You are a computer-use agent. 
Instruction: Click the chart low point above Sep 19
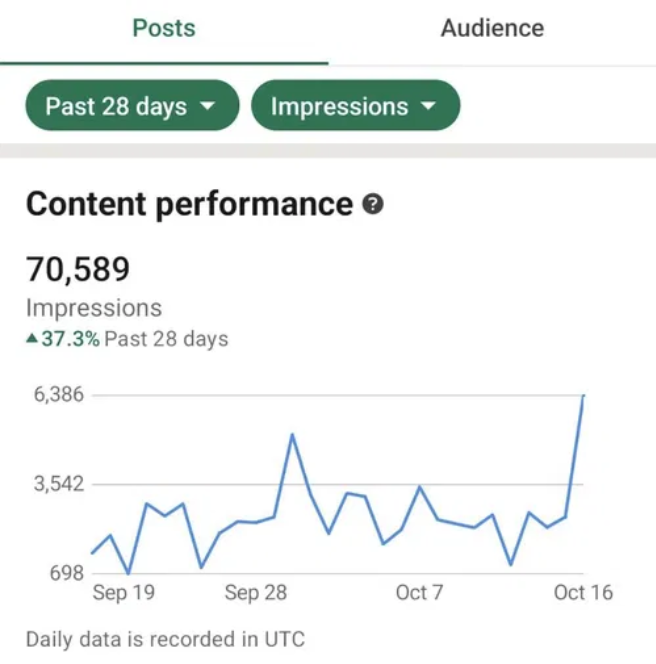click(x=128, y=573)
